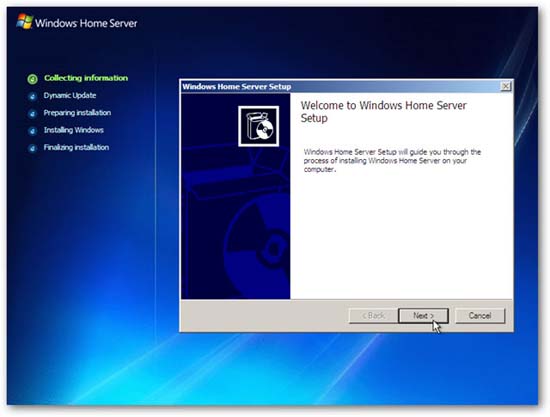
Task: Click the Welcome to Windows Home Server heading
Action: (383, 112)
